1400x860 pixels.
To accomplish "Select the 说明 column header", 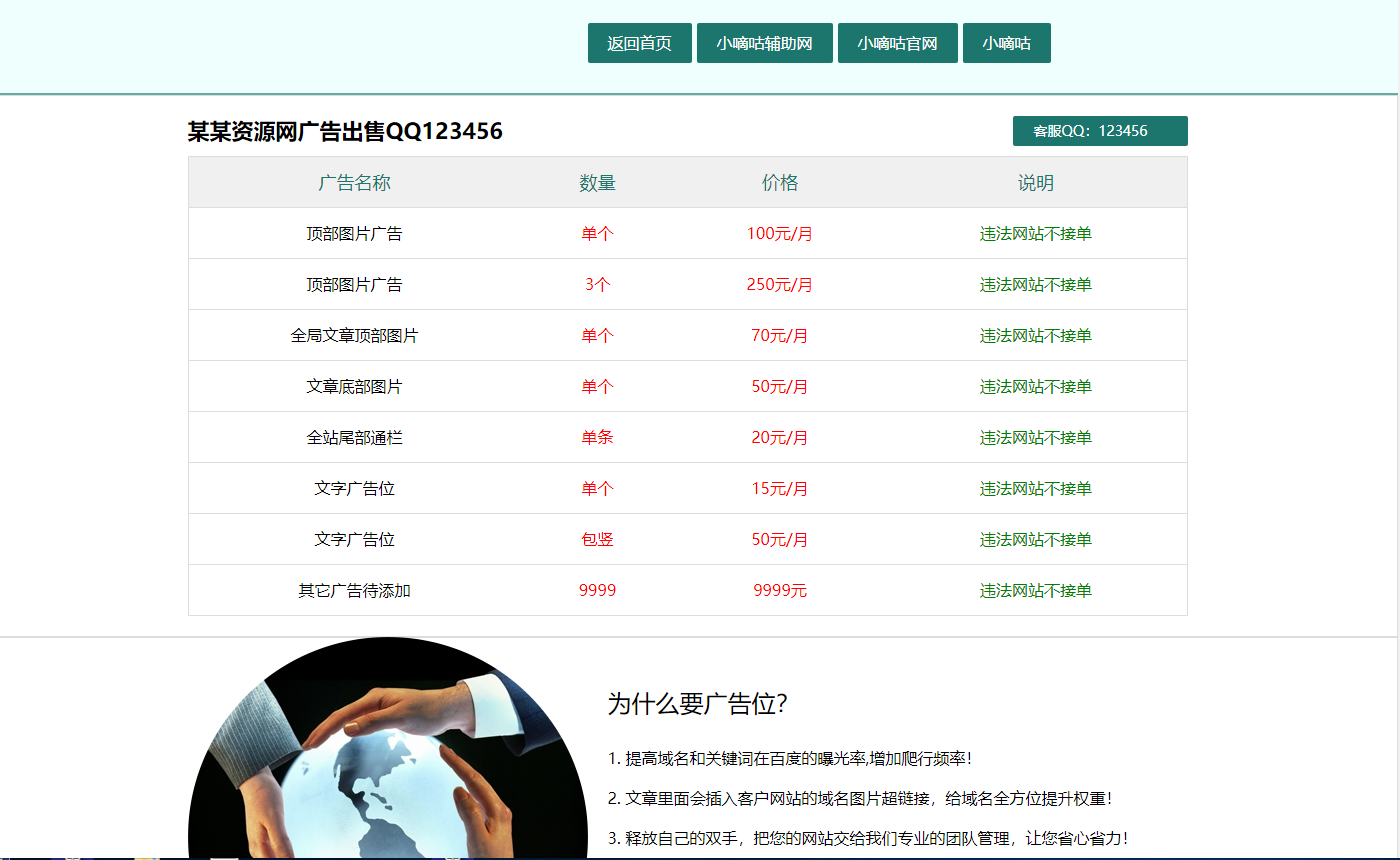I will pos(1034,182).
